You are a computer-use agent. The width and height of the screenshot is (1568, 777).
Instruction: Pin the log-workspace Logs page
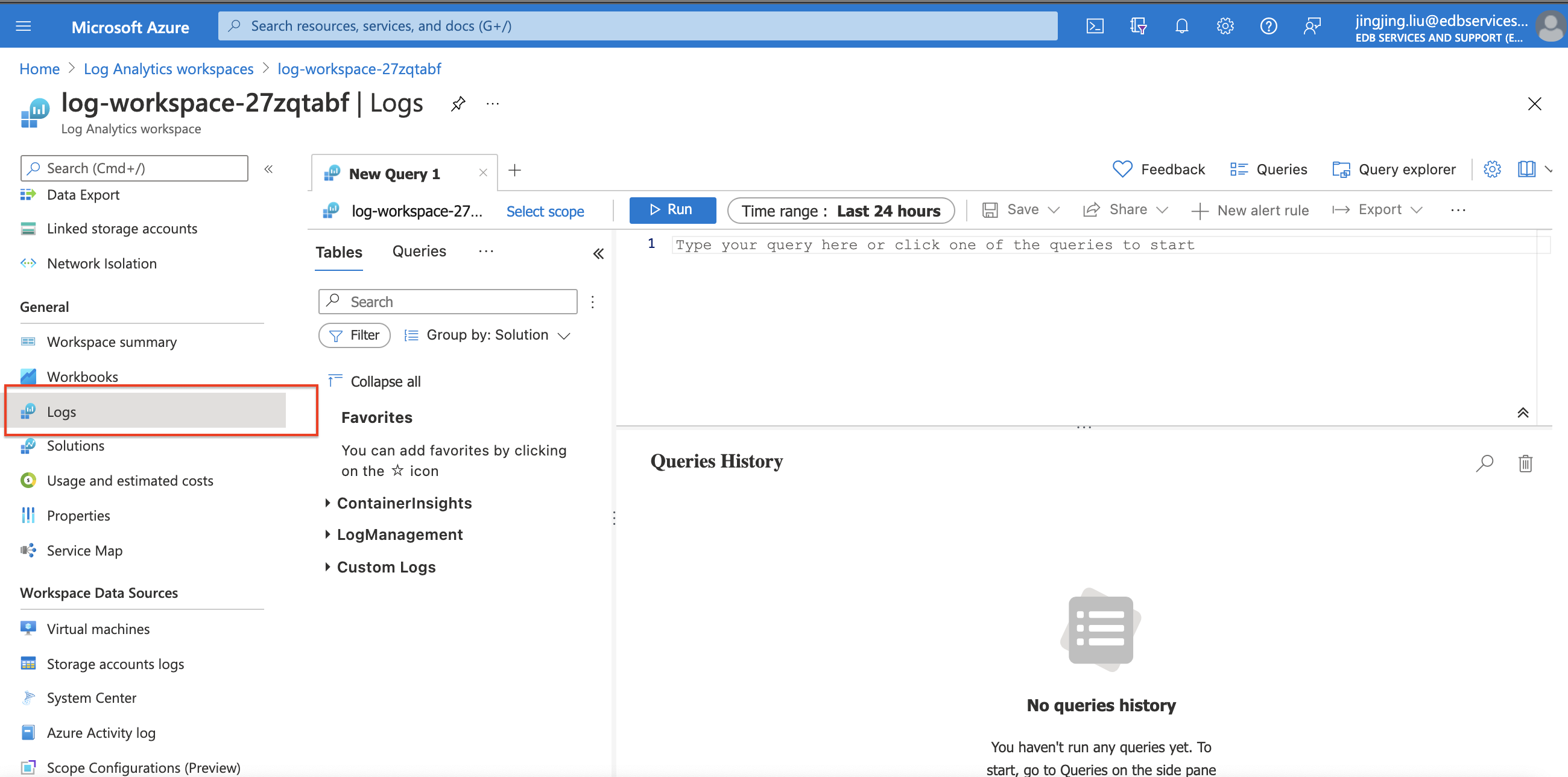tap(458, 104)
